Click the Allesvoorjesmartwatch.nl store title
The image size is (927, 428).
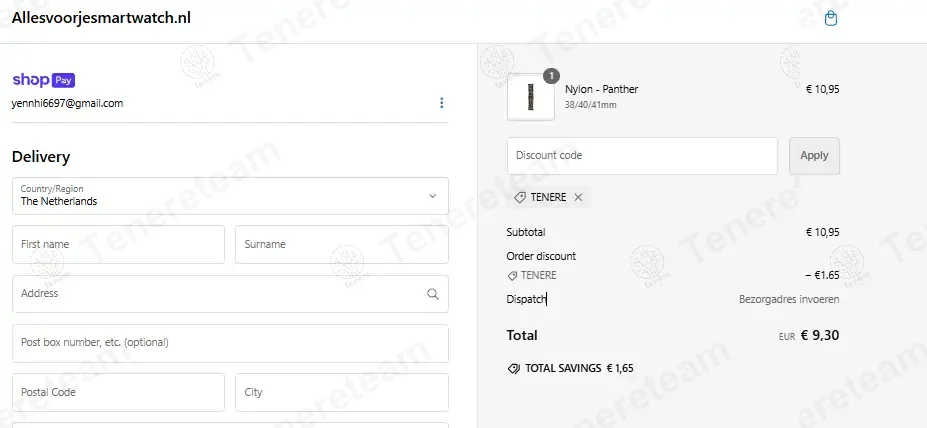click(x=101, y=18)
